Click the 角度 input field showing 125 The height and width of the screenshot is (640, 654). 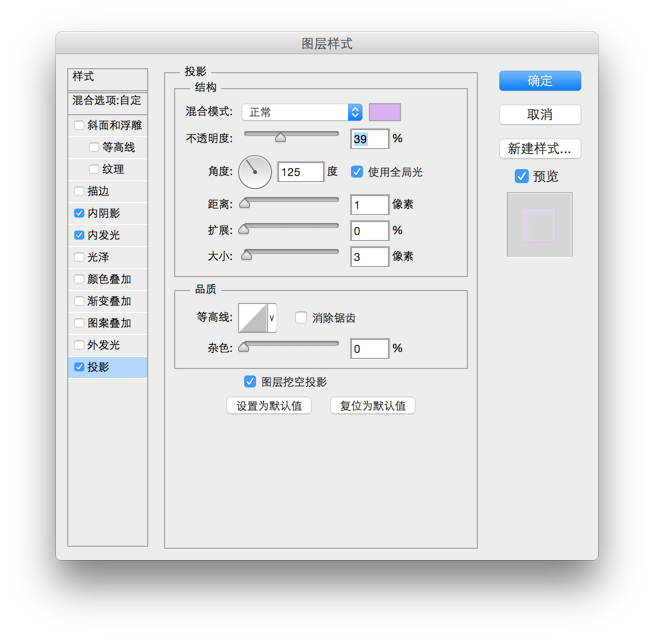pyautogui.click(x=301, y=172)
